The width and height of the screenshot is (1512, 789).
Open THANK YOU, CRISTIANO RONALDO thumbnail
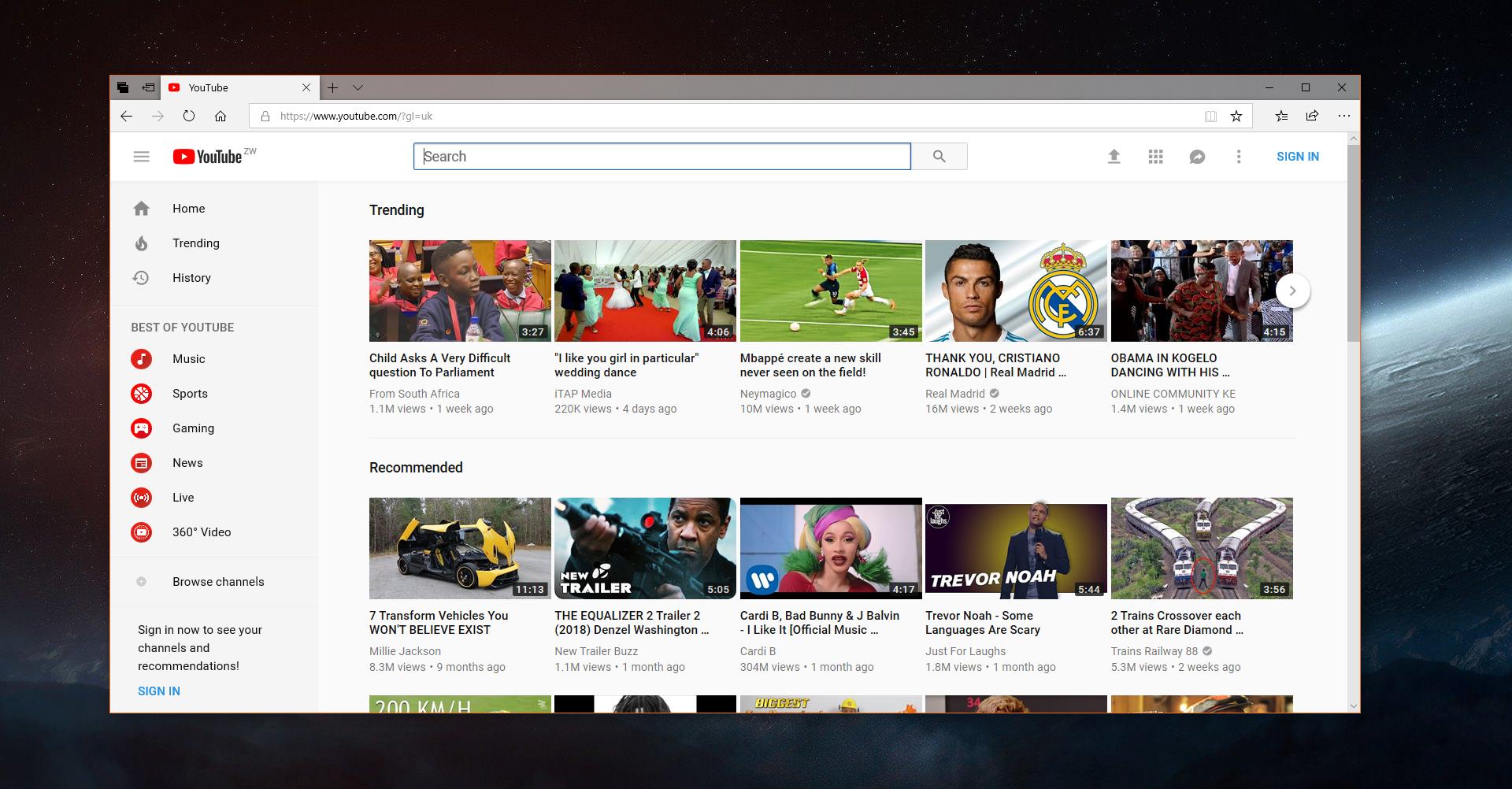point(1016,291)
